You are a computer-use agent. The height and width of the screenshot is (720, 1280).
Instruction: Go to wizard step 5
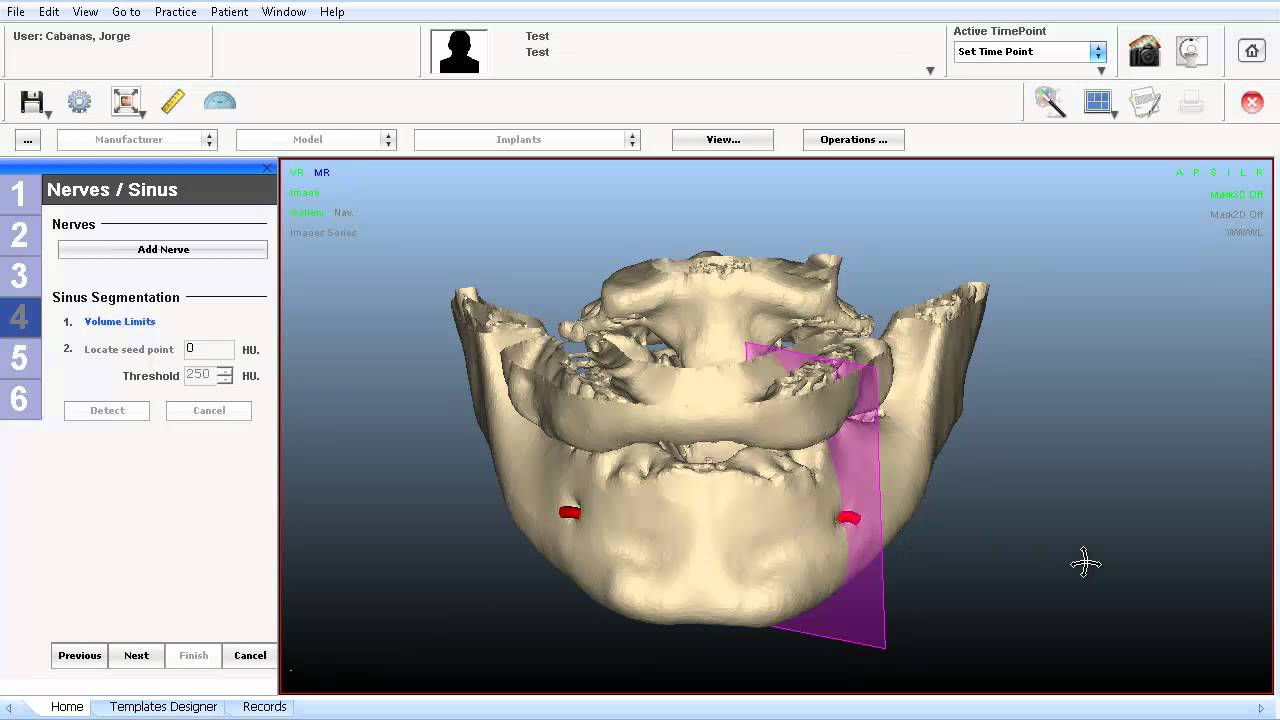[x=20, y=359]
